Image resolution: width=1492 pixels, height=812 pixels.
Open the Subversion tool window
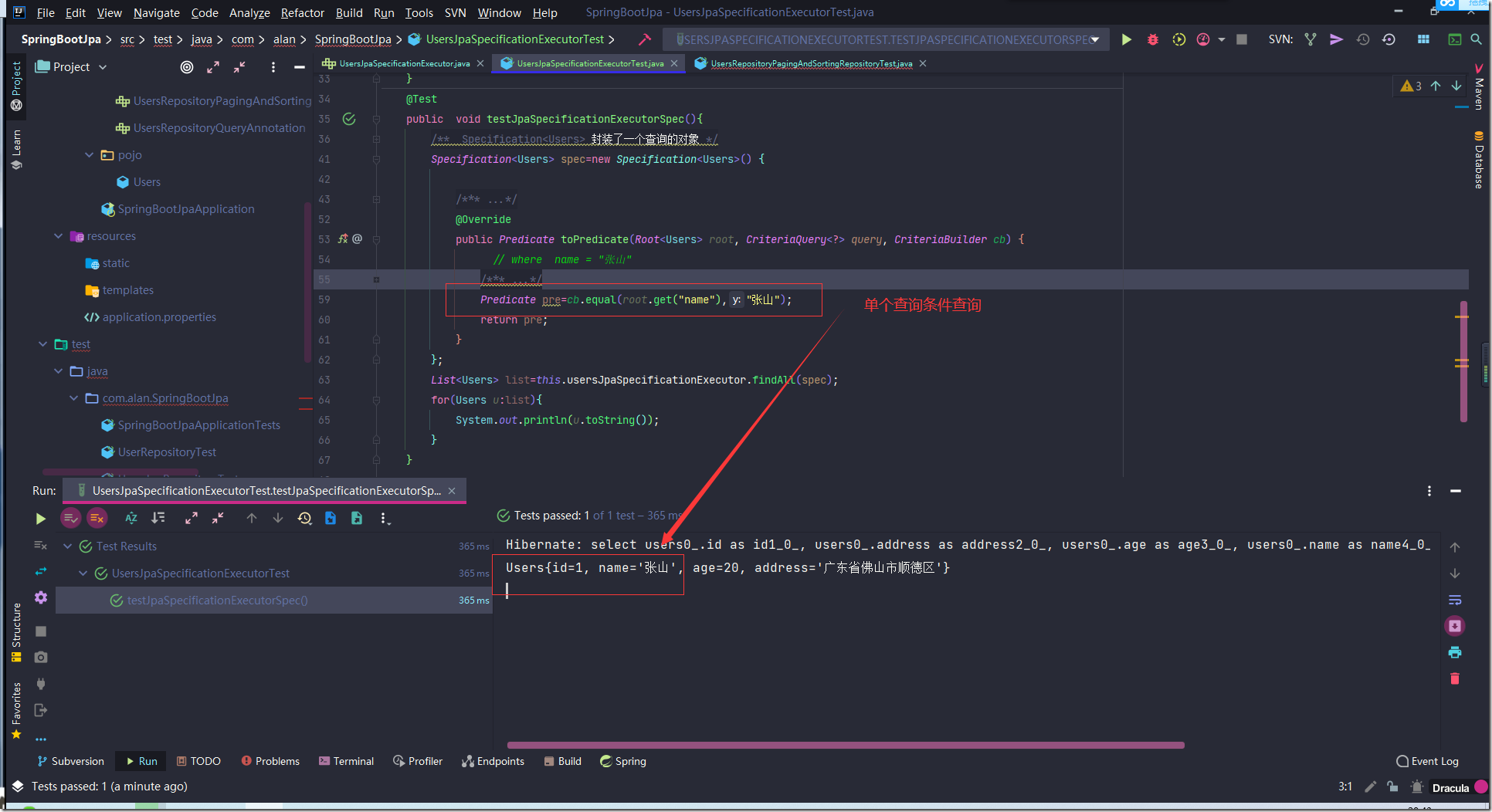pos(70,761)
